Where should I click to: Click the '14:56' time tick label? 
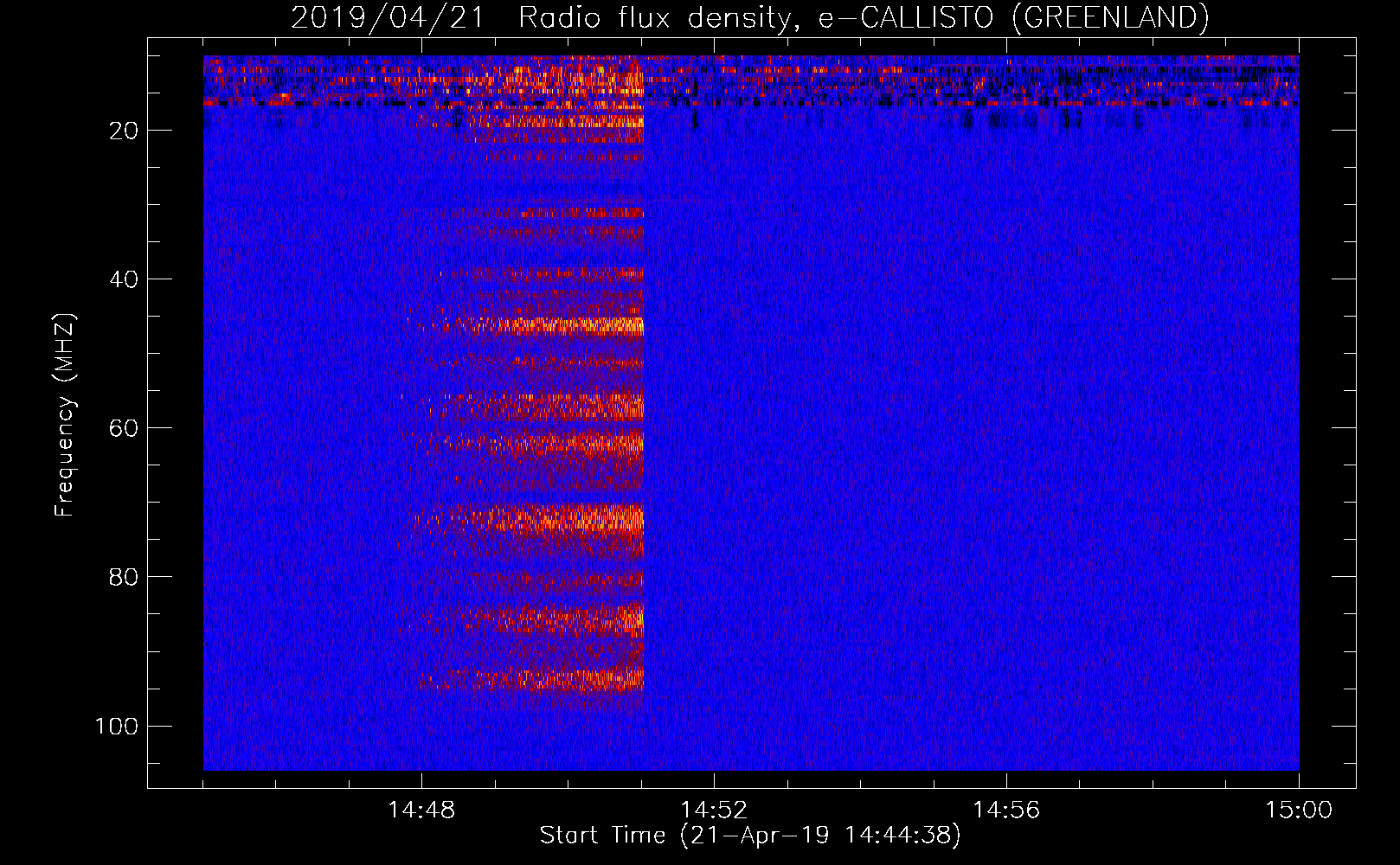coord(1006,810)
